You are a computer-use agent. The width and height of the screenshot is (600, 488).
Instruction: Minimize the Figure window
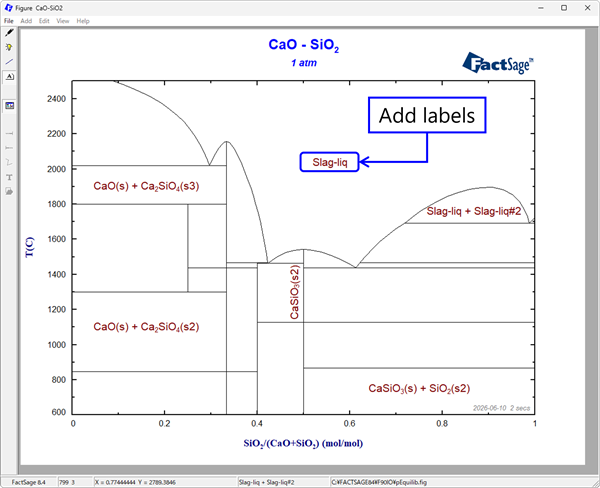(541, 8)
